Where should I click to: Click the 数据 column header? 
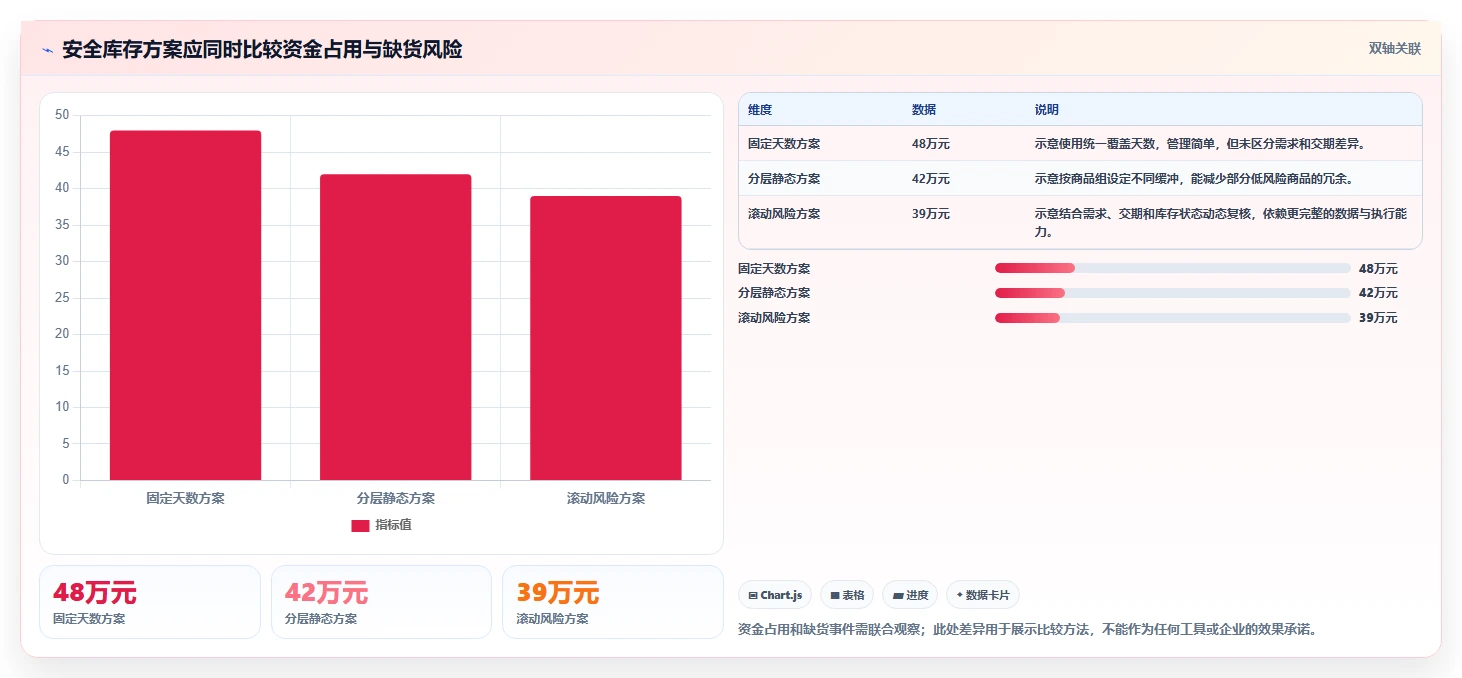[924, 110]
